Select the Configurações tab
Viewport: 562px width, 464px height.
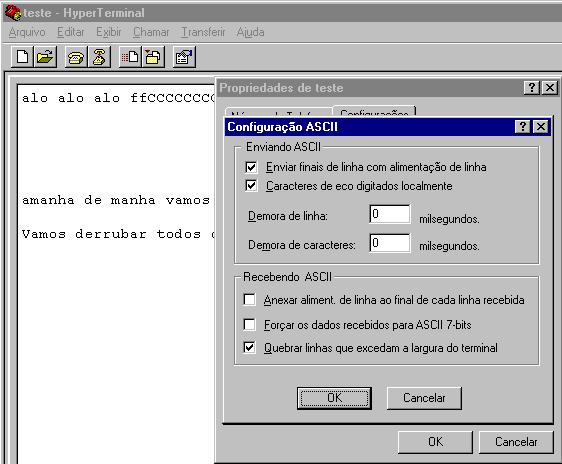coord(374,112)
